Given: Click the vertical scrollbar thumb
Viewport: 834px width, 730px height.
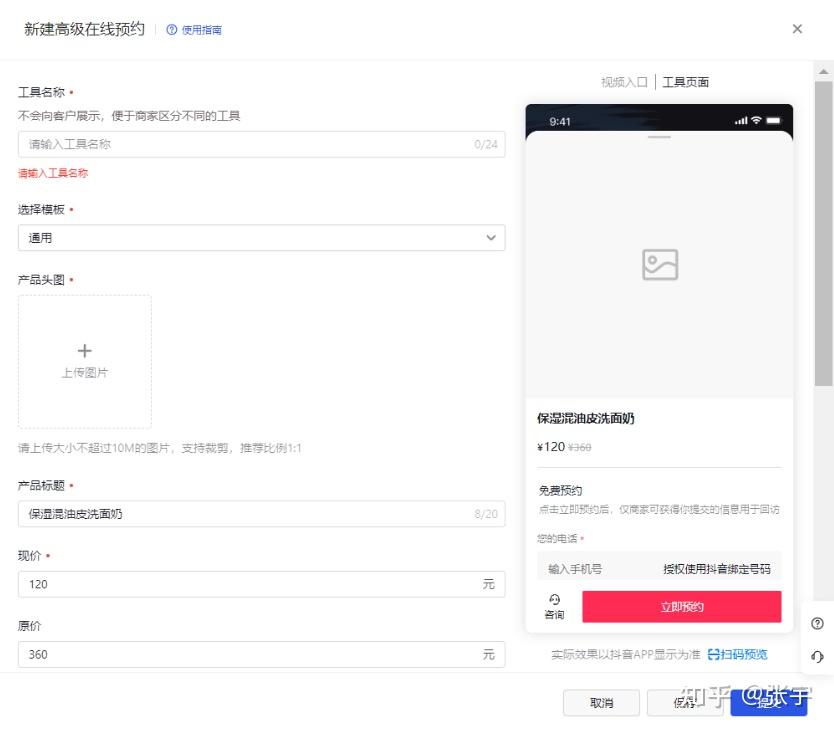Looking at the screenshot, I should pos(824,234).
